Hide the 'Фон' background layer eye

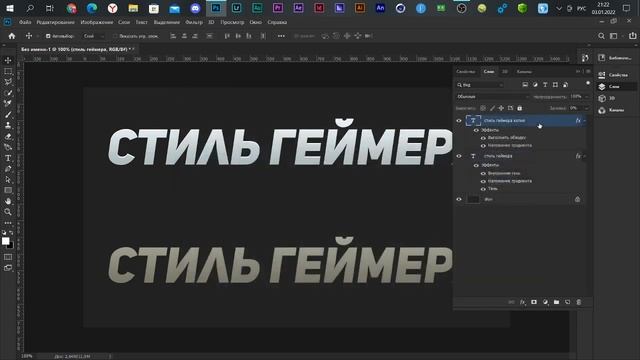pyautogui.click(x=459, y=199)
